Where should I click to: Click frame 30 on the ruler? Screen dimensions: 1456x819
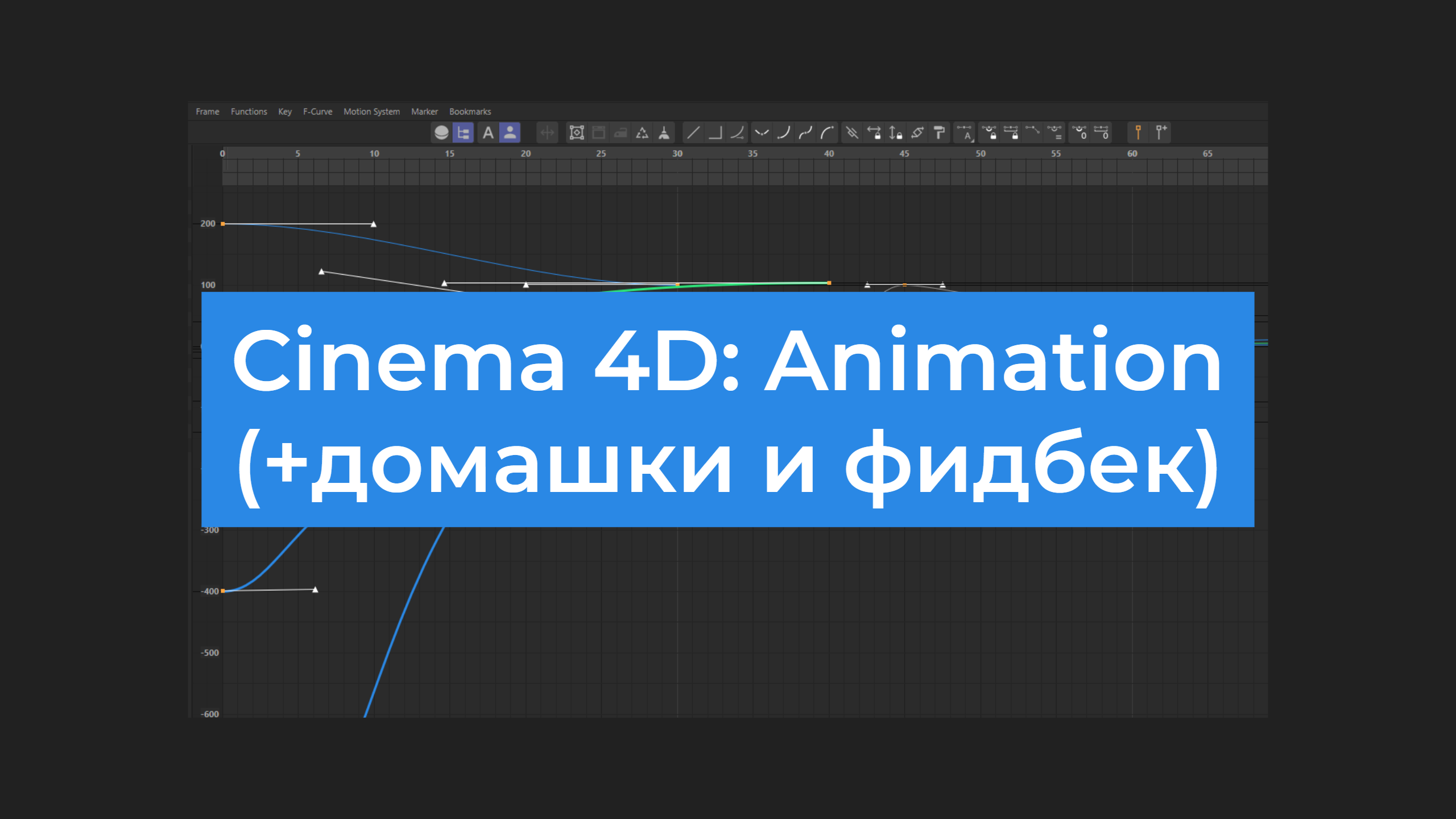(677, 154)
